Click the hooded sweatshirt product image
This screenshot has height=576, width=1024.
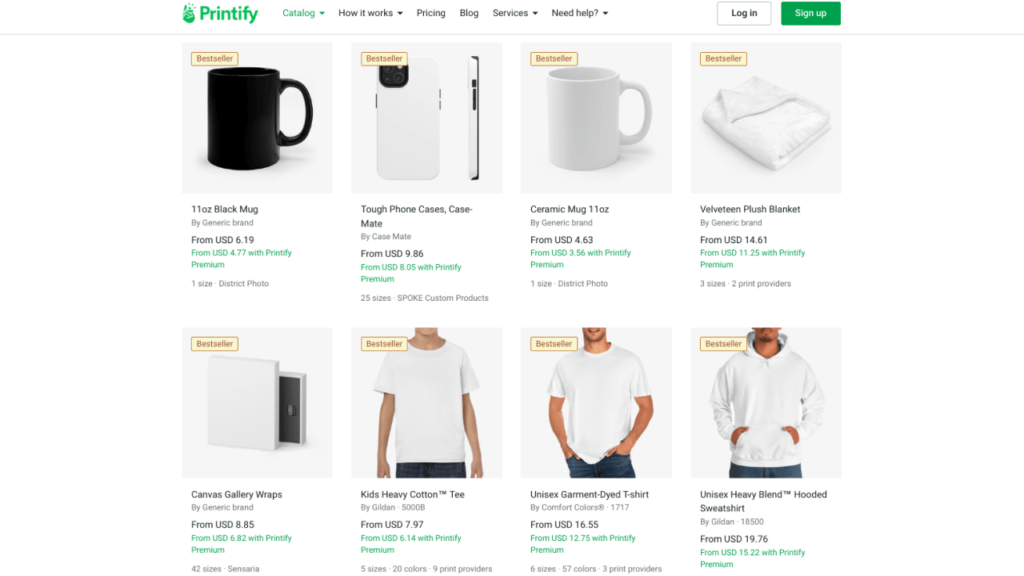[x=766, y=402]
